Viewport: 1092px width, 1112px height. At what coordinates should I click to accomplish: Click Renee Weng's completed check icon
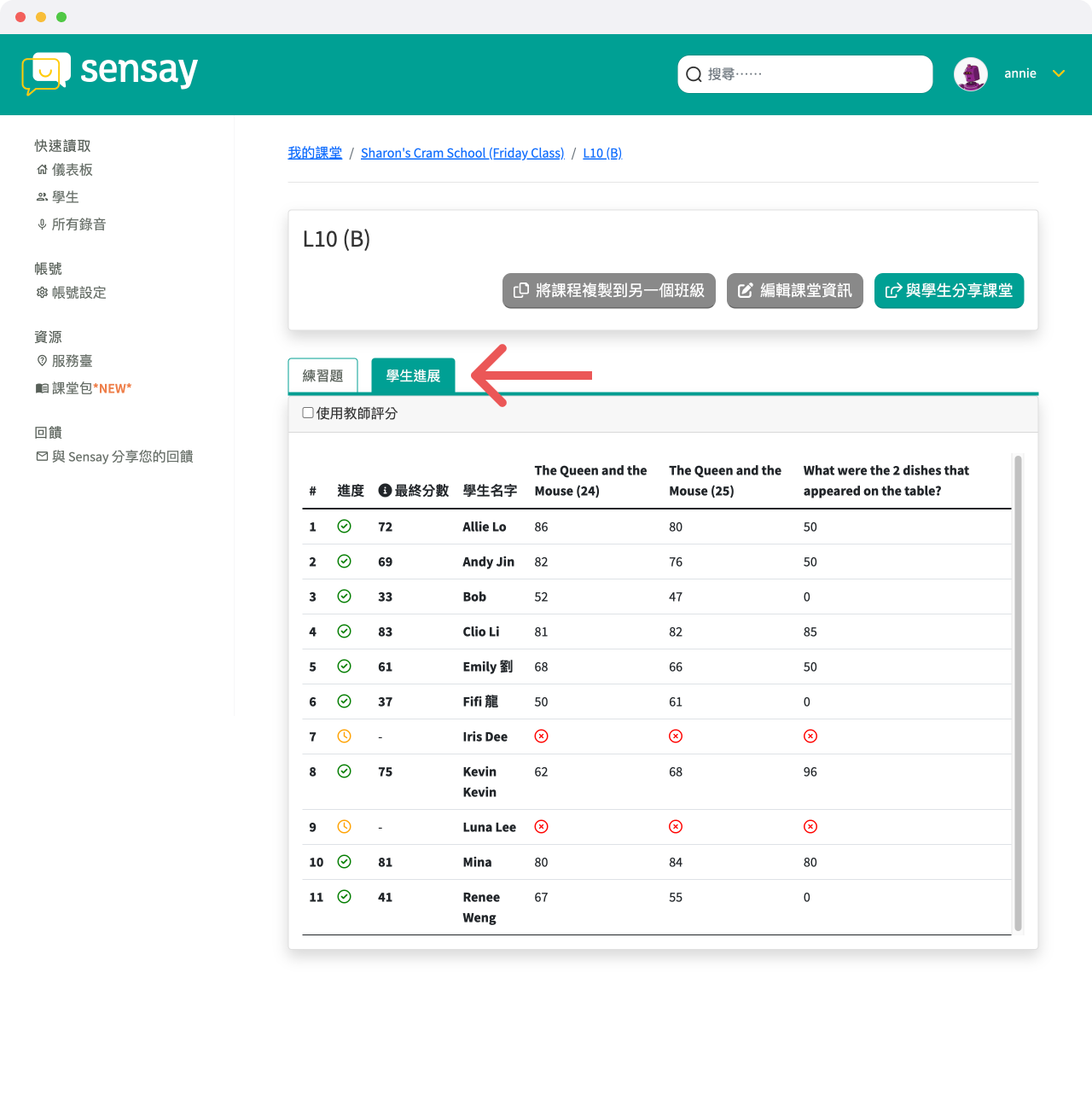(x=345, y=897)
